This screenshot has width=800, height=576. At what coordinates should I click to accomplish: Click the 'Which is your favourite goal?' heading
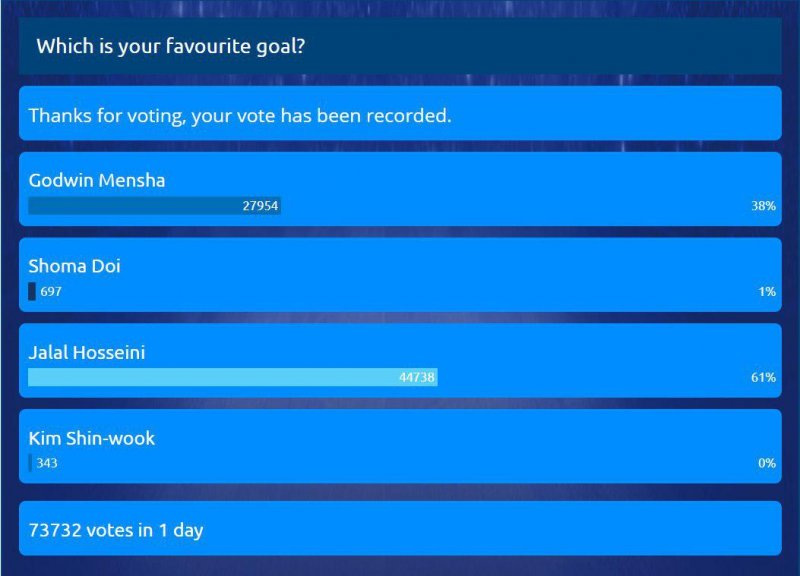[x=170, y=46]
